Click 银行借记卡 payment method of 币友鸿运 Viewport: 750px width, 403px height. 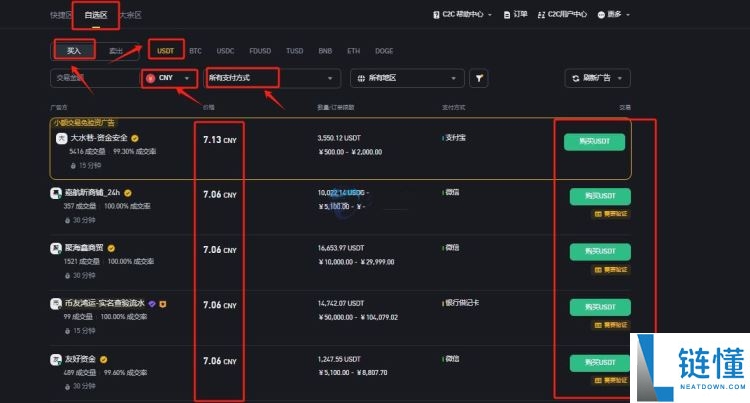pos(463,303)
